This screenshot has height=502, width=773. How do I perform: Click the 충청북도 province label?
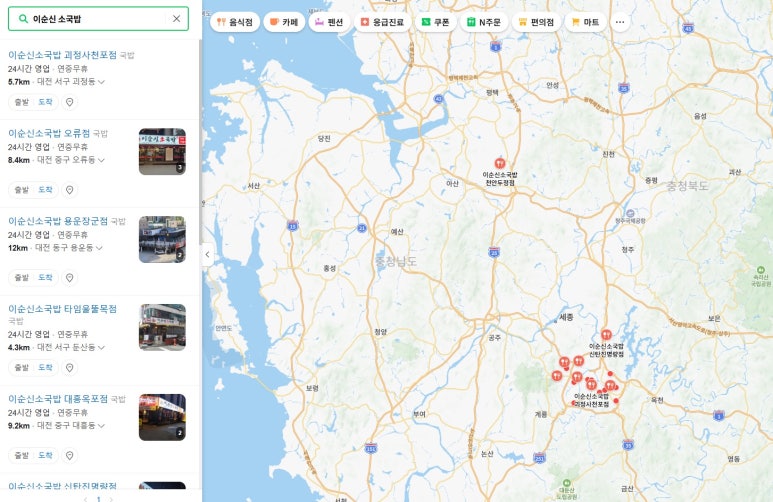(687, 186)
